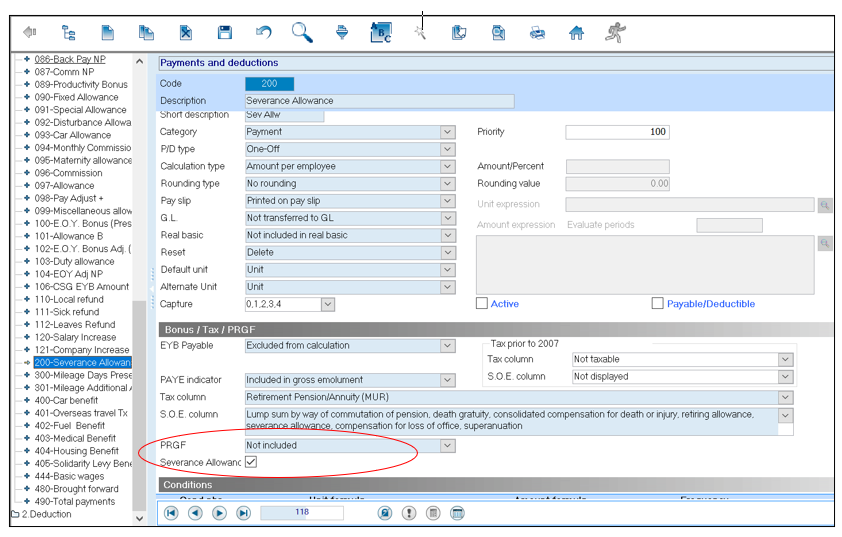This screenshot has height=537, width=842.
Task: Open the magnifying glass search tool
Action: pos(301,32)
